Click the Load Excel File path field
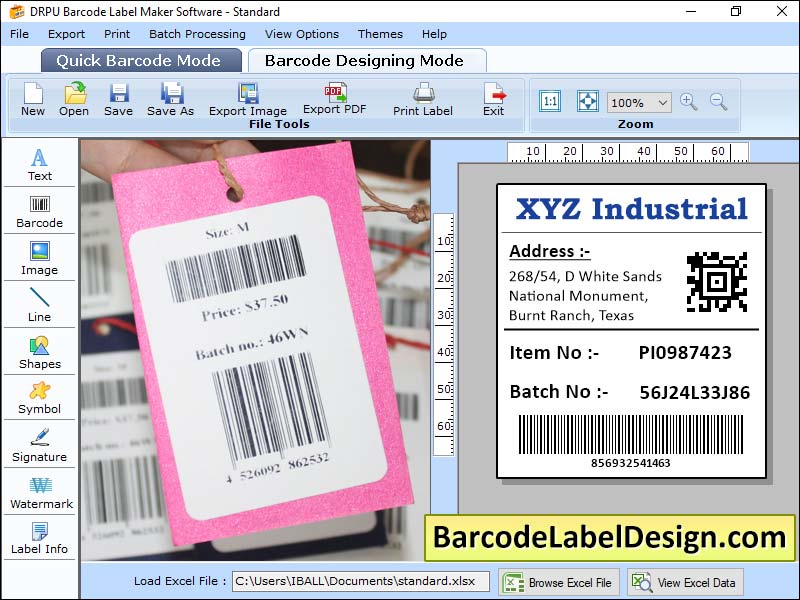The height and width of the screenshot is (600, 800). [360, 581]
